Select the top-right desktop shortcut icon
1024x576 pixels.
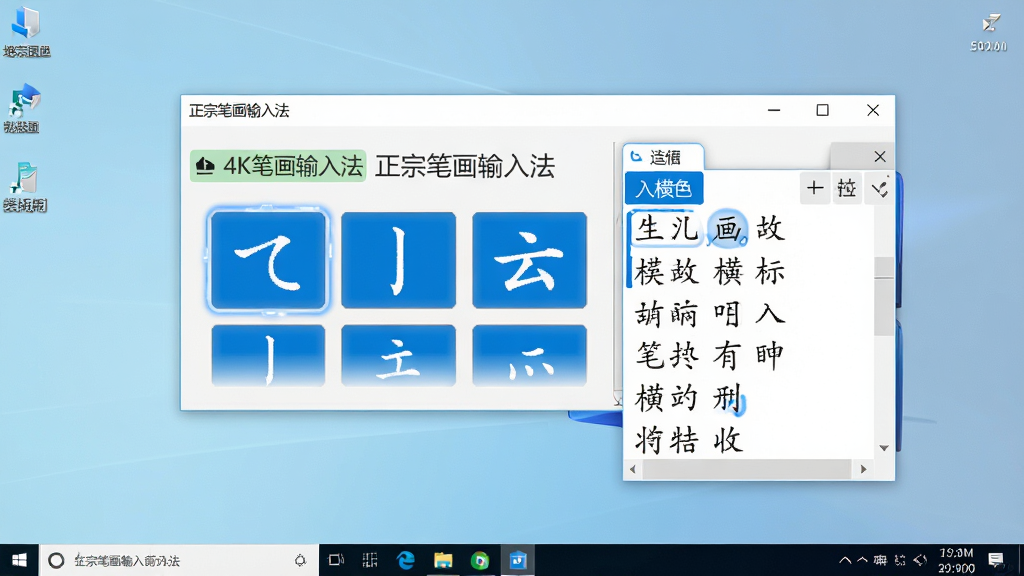[x=989, y=31]
